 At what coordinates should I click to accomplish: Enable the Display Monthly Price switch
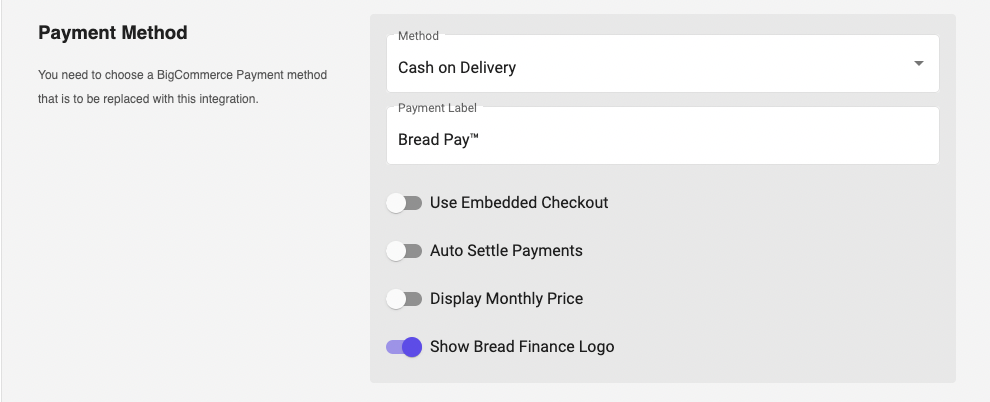pyautogui.click(x=404, y=299)
